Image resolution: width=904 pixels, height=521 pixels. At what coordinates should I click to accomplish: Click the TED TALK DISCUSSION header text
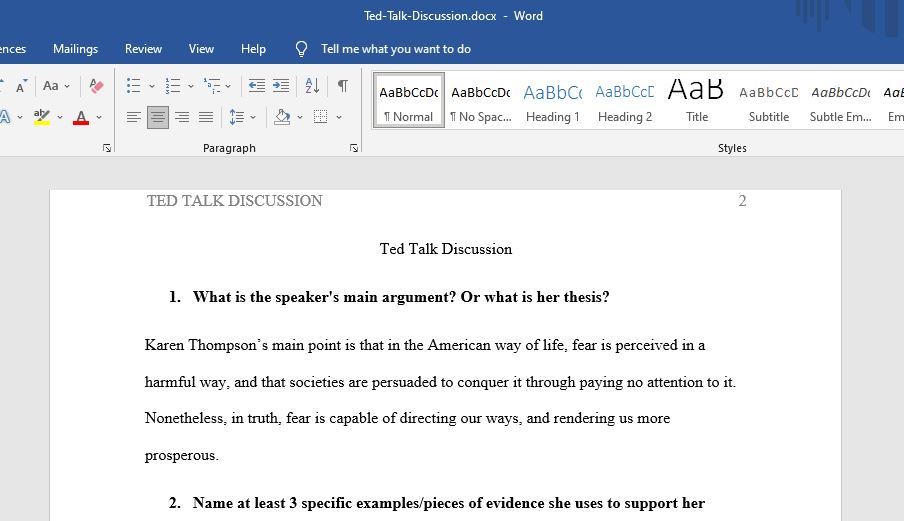(235, 201)
